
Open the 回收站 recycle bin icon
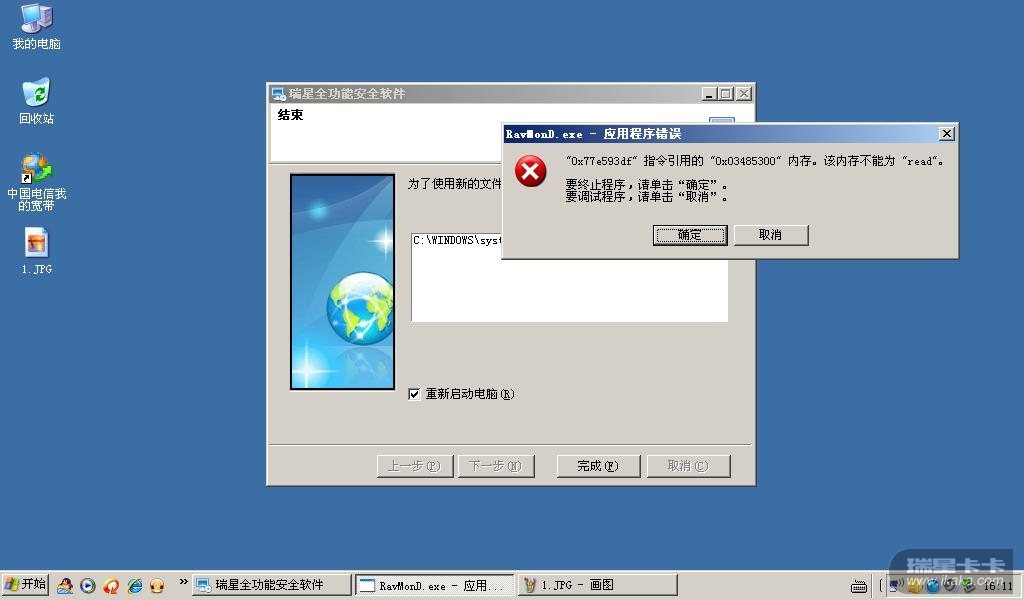37,101
